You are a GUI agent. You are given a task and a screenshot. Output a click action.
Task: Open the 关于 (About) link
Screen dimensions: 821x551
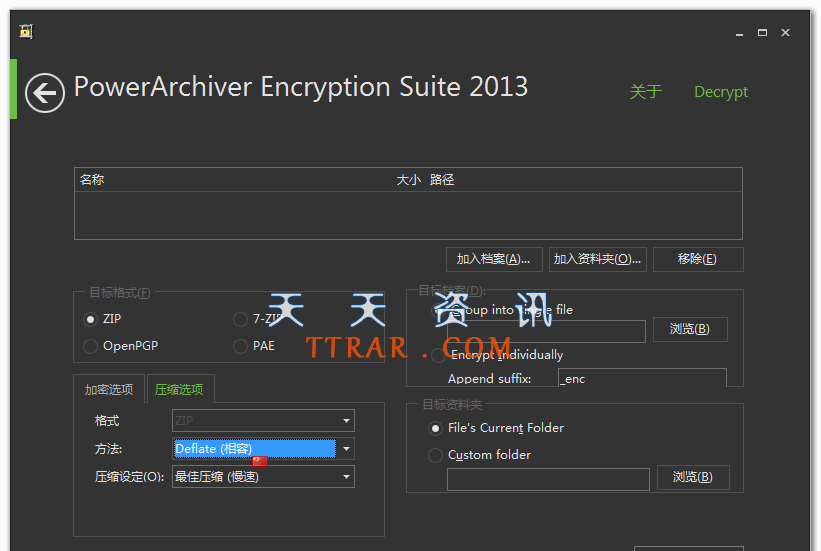646,92
